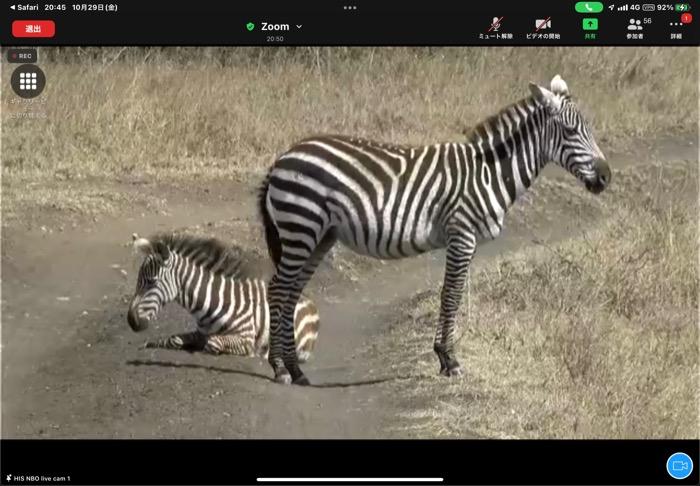Open the 参加者 participants list
The image size is (700, 486).
(635, 26)
